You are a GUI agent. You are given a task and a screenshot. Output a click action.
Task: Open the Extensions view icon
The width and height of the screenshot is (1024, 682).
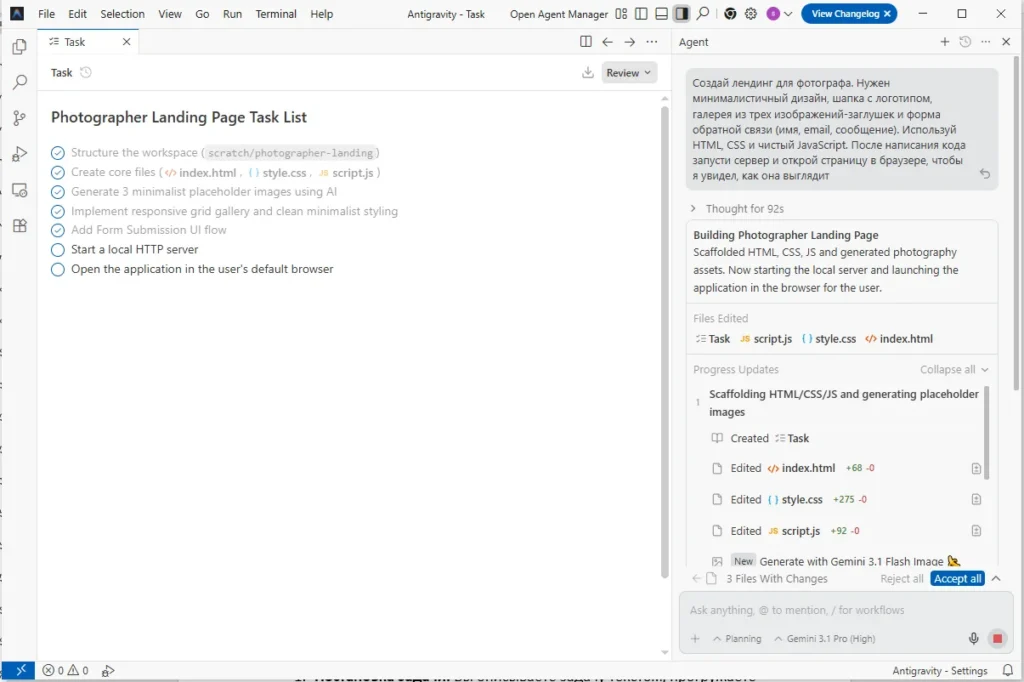point(18,226)
